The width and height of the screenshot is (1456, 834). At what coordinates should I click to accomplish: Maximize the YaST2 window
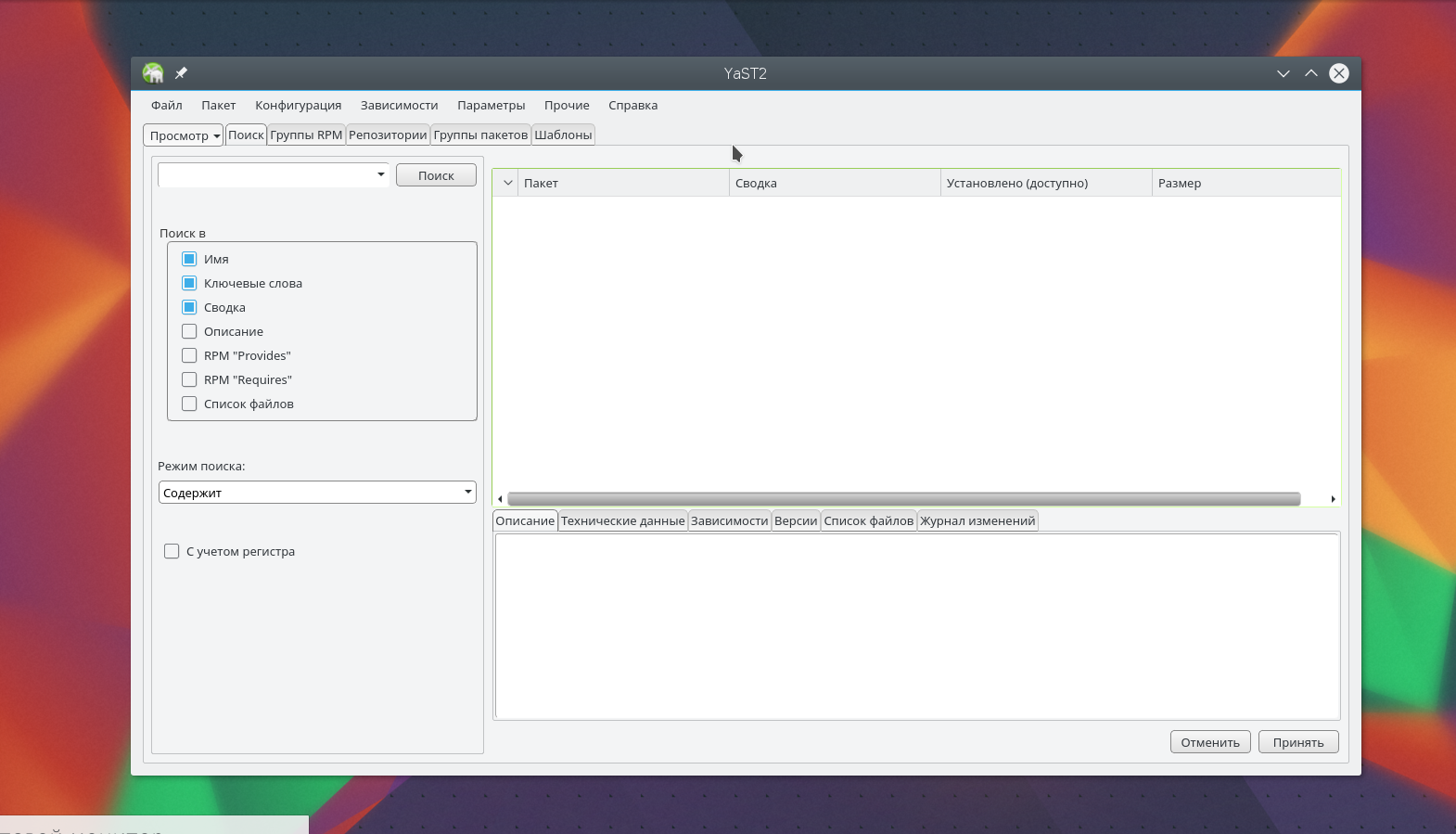1310,73
